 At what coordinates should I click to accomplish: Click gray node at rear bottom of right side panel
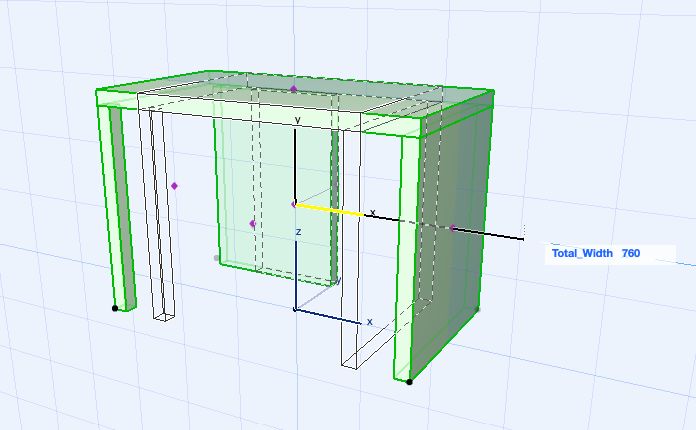click(x=478, y=309)
